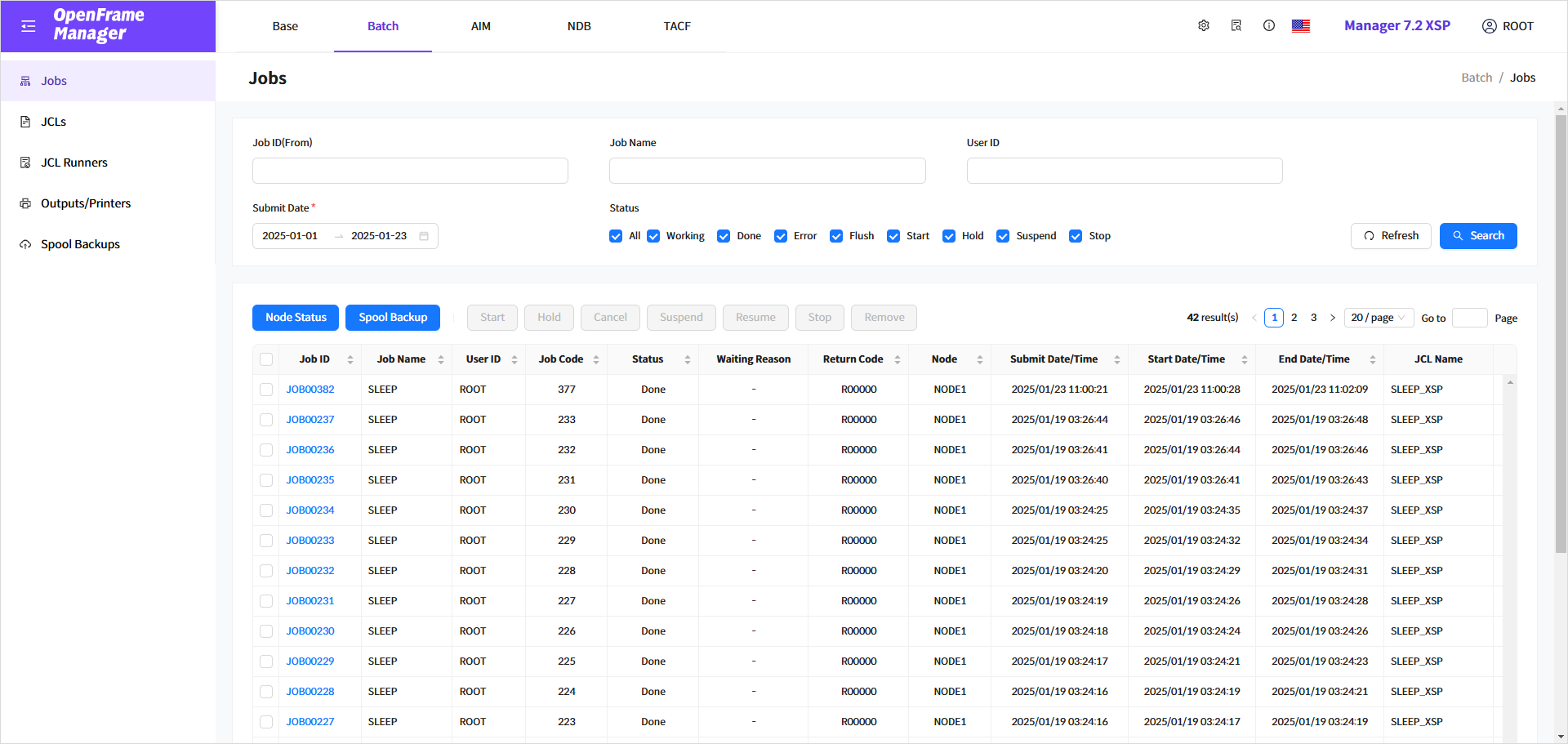Viewport: 1568px width, 744px height.
Task: Sort by Submit Date/Time column arrows
Action: [1116, 359]
